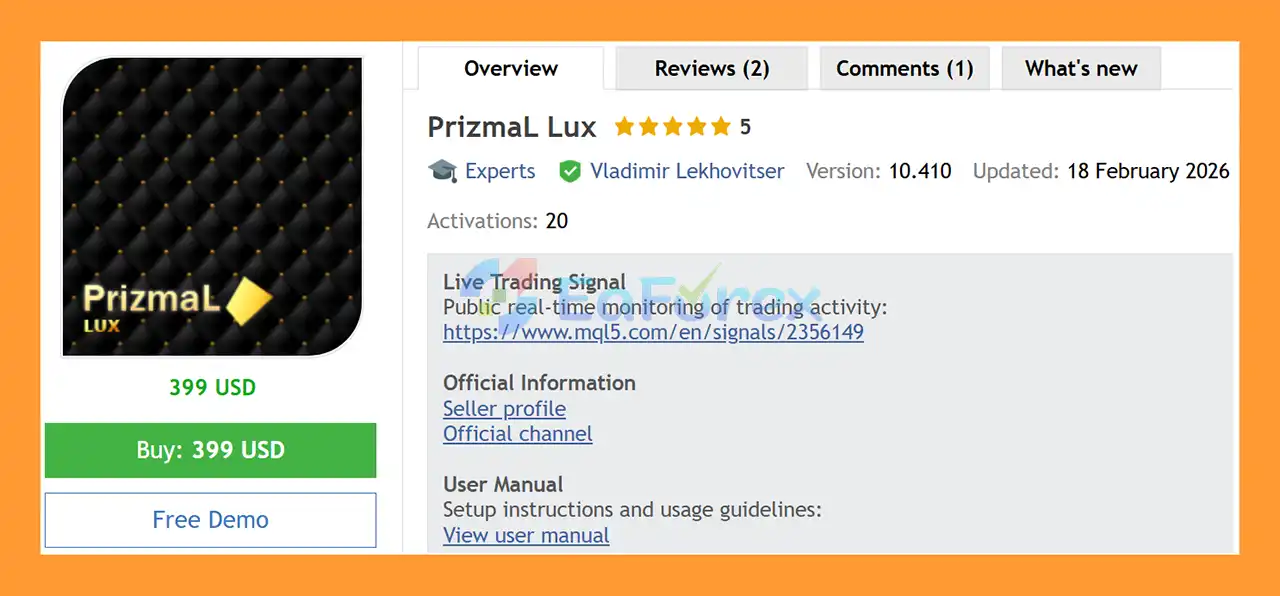Open the Reviews (2) tab
Screen dimensions: 1280x596
[x=712, y=69]
